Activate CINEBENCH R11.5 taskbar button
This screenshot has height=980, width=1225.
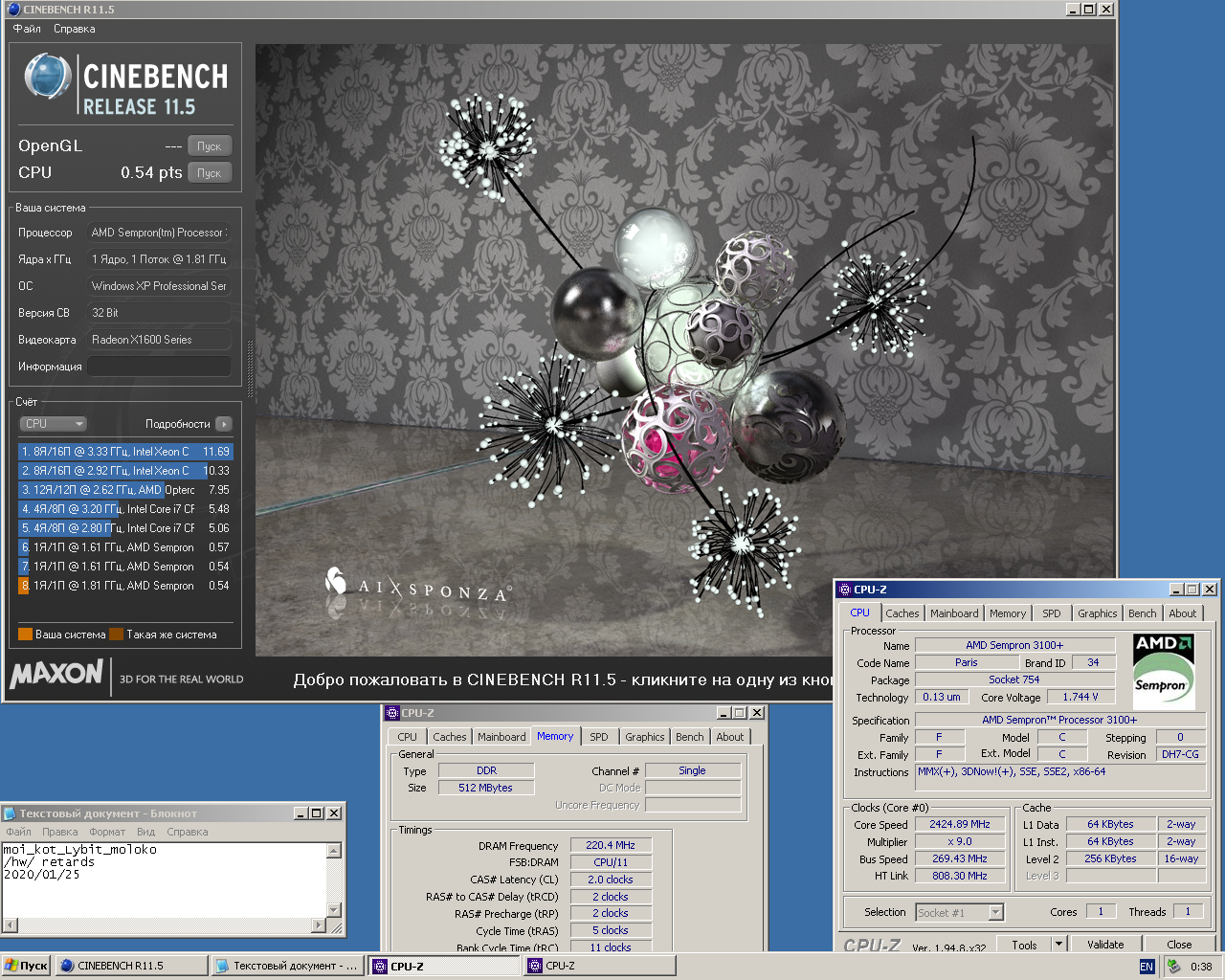point(132,966)
